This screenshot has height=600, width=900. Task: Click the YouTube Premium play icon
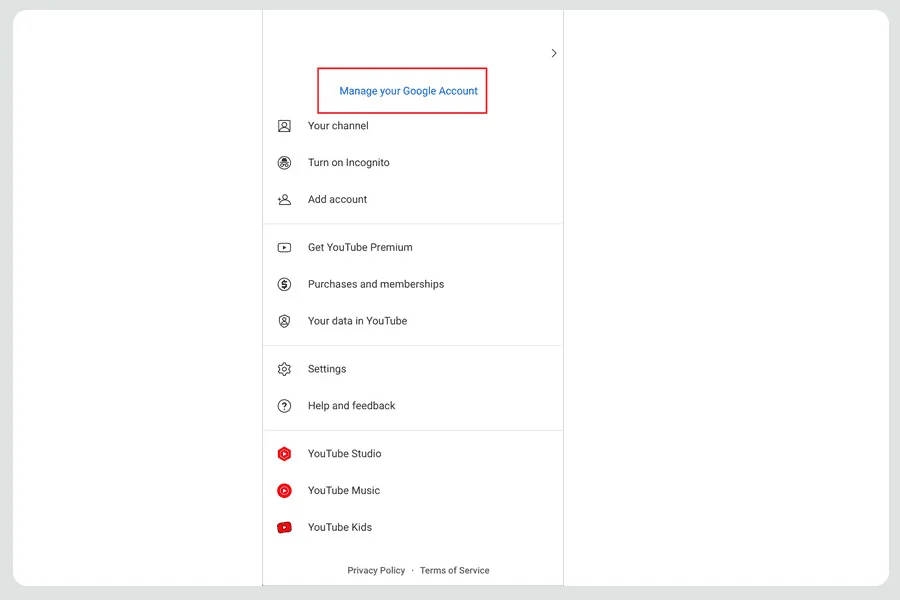coord(284,247)
